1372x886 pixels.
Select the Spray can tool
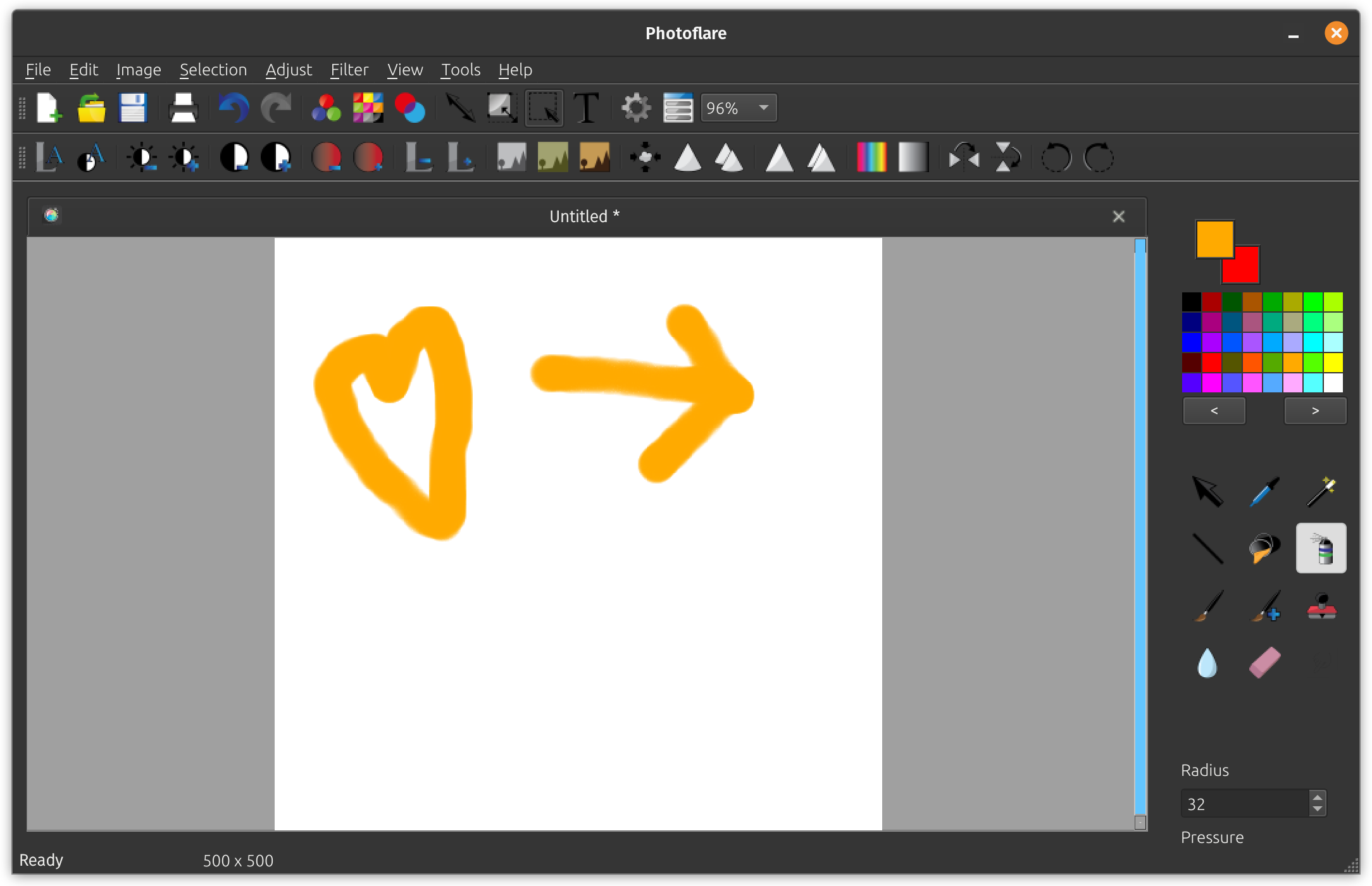[1321, 547]
